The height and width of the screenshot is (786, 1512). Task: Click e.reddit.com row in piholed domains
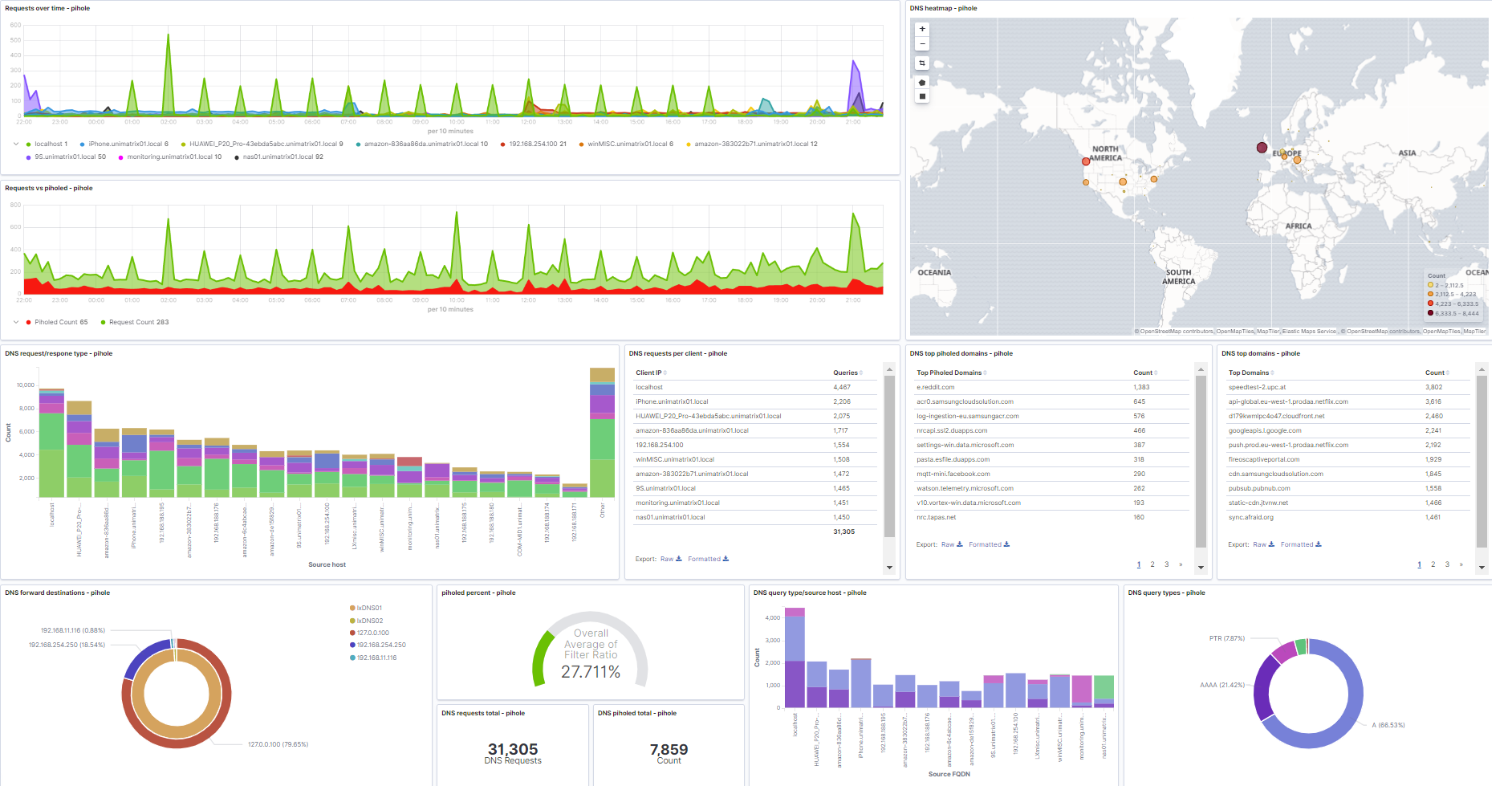pos(1053,387)
